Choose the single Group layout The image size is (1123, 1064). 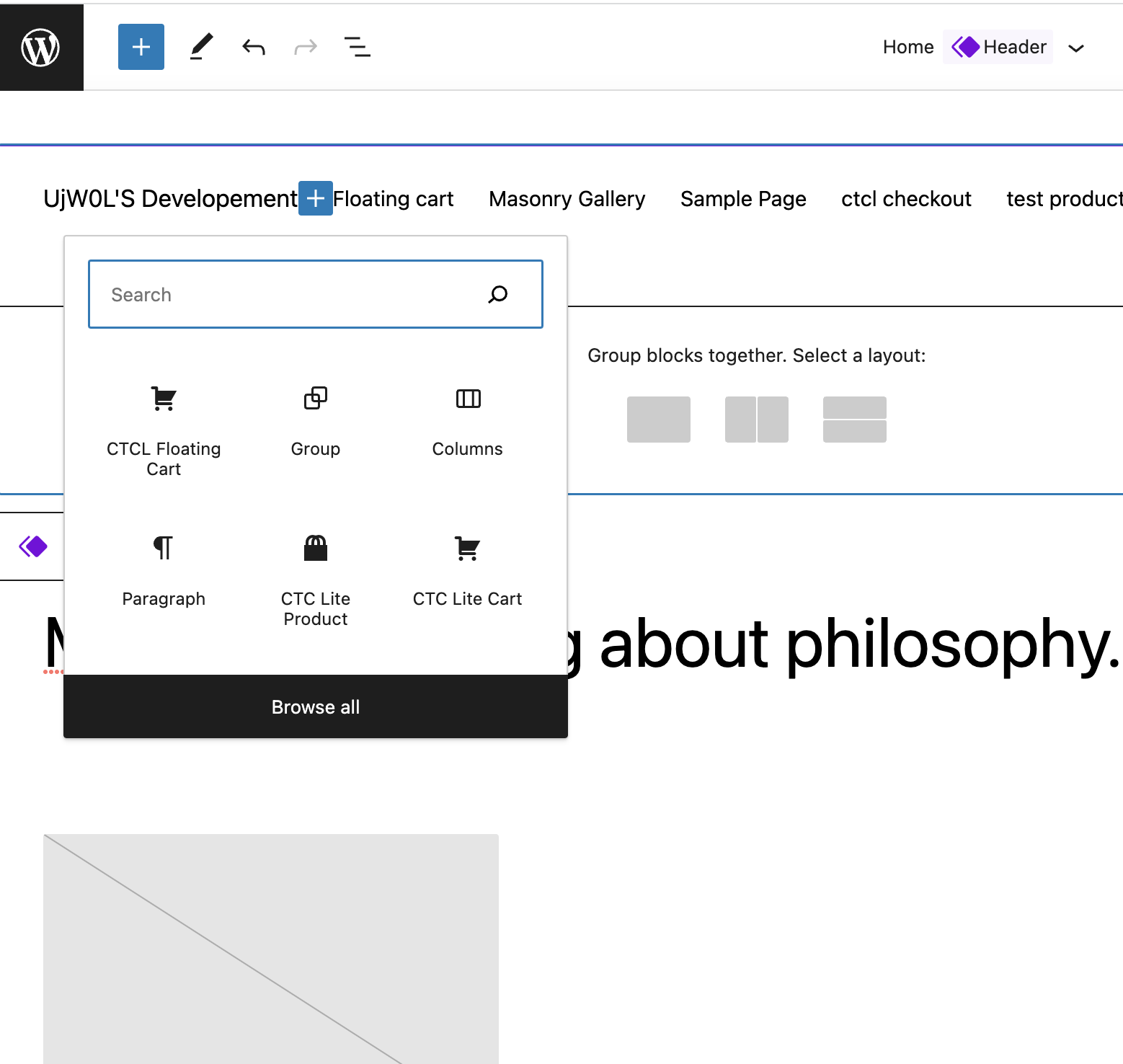pyautogui.click(x=659, y=420)
